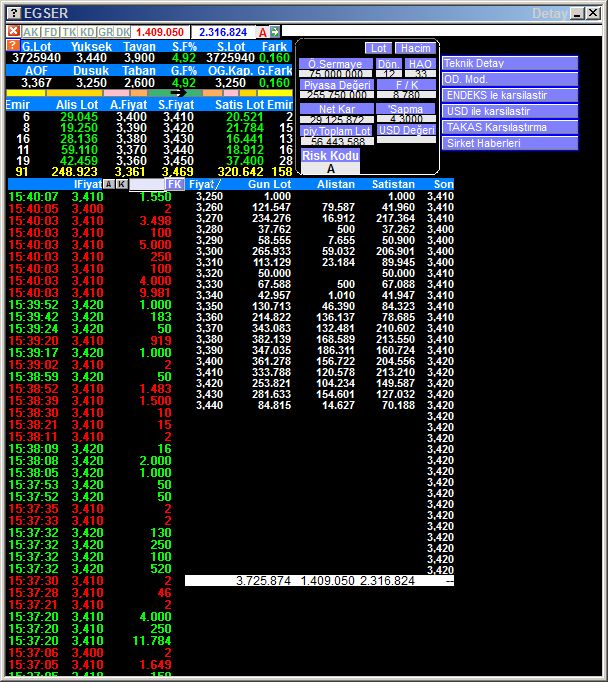This screenshot has height=682, width=608.
Task: Toggle the KD toolbar button
Action: click(x=87, y=32)
